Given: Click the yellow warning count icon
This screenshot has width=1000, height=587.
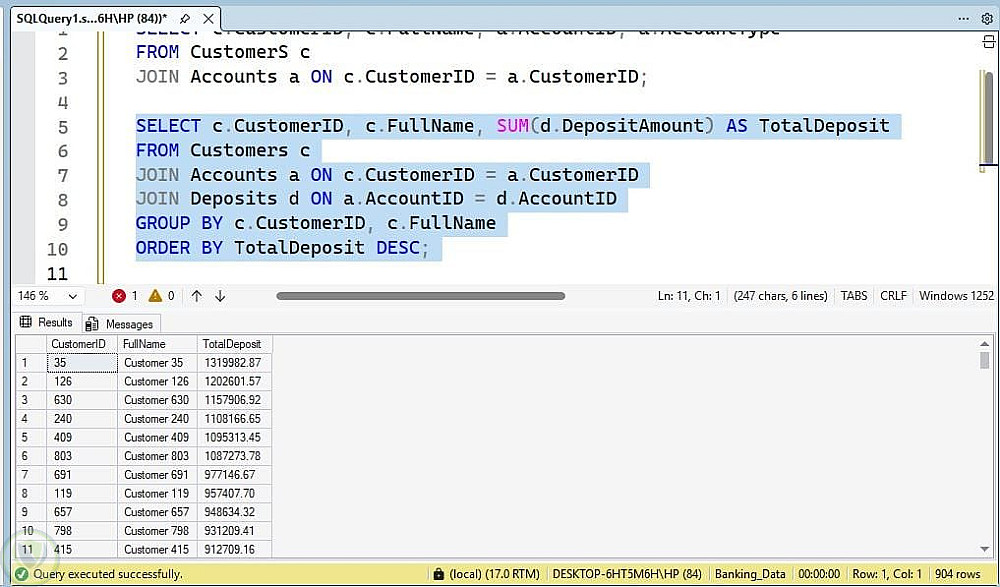Looking at the screenshot, I should 155,296.
